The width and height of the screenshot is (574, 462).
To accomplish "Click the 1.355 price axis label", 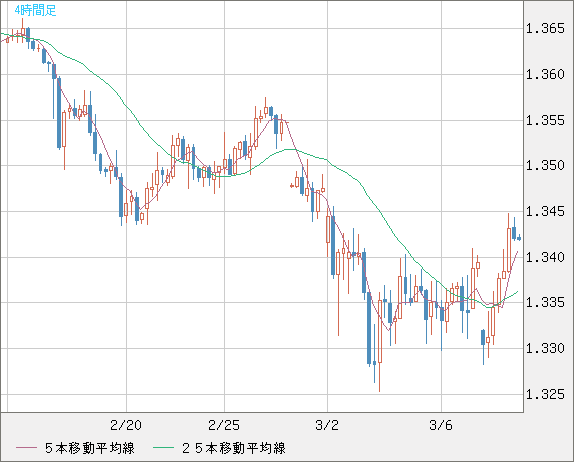I will [545, 120].
